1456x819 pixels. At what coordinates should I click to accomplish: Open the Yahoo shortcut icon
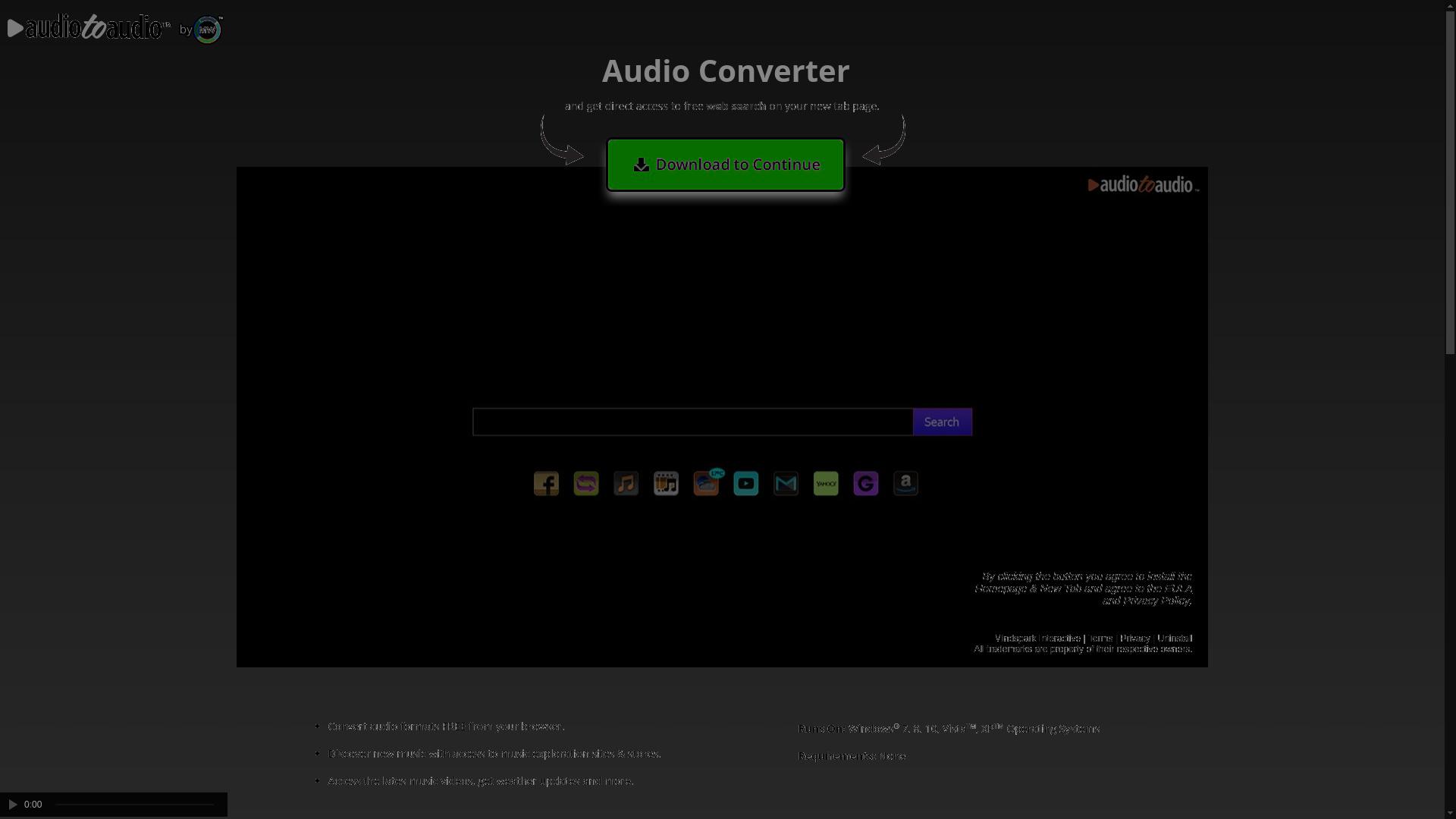pyautogui.click(x=826, y=484)
